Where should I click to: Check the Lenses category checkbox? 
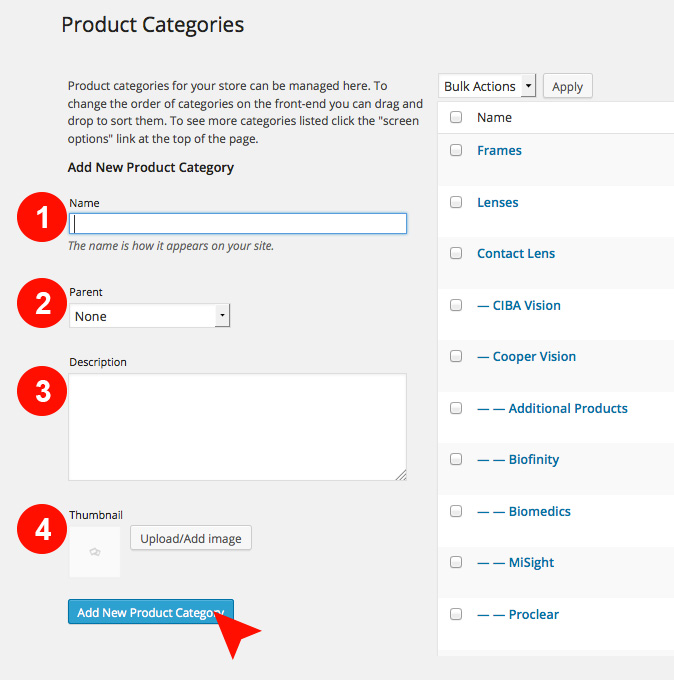coord(456,202)
